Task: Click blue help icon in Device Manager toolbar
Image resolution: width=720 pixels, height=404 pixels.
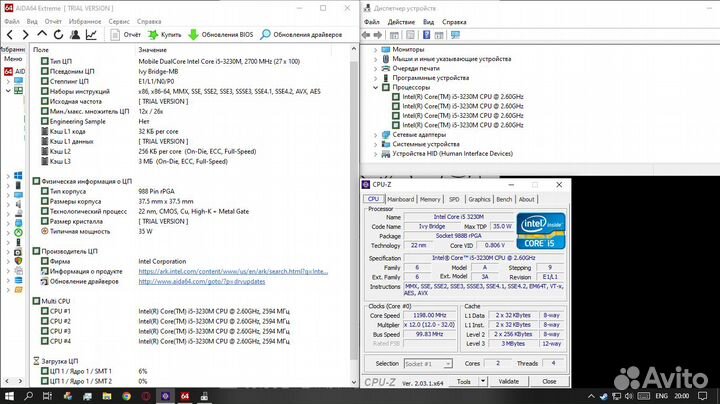Action: pyautogui.click(x=427, y=35)
